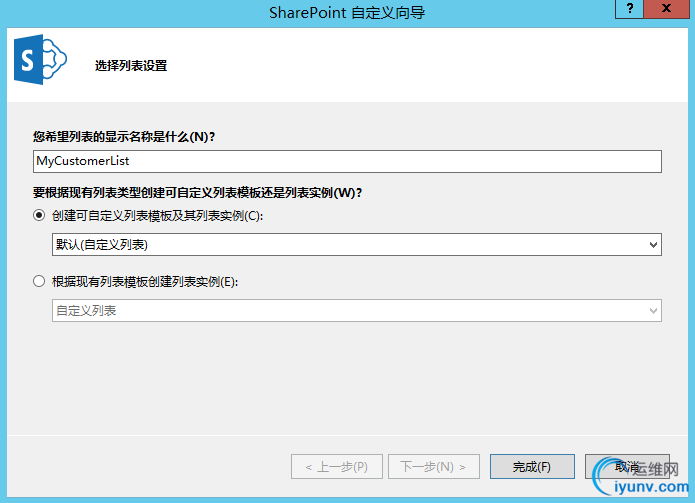Screen dimensions: 695x503
Task: Click the 取消 cancel button
Action: [x=627, y=467]
